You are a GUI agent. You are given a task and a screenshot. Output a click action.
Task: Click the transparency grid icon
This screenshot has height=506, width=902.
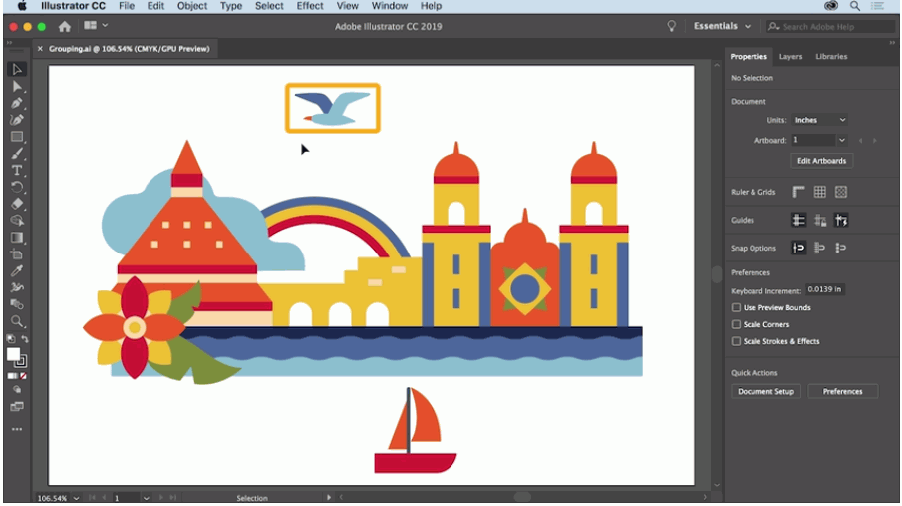click(841, 192)
